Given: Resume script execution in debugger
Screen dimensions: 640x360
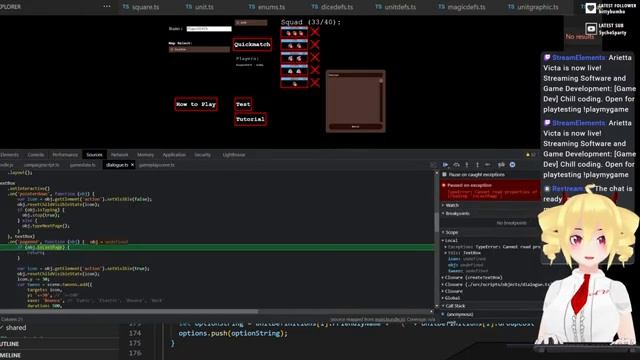Looking at the screenshot, I should pos(445,164).
